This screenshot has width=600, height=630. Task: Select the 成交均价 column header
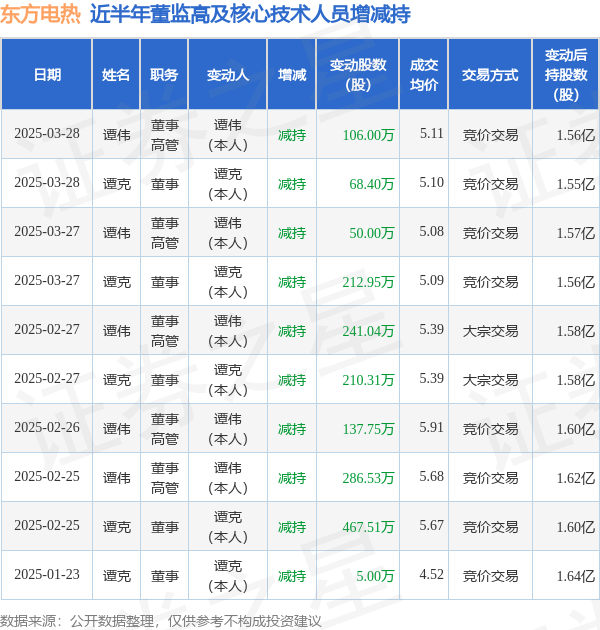tap(424, 75)
